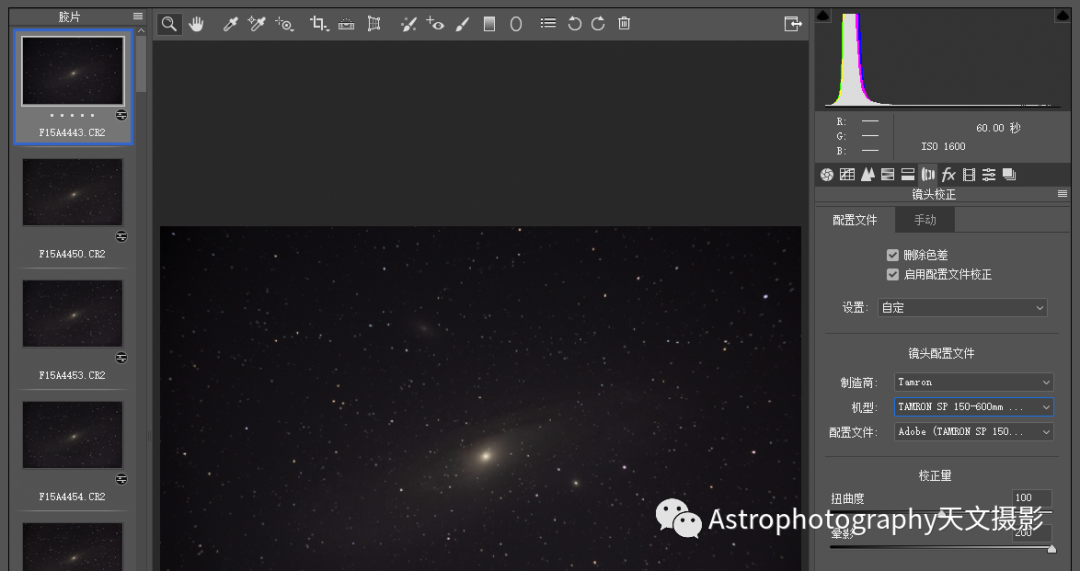Screen dimensions: 1080x571
Task: Switch to the 手动 tab
Action: click(925, 220)
